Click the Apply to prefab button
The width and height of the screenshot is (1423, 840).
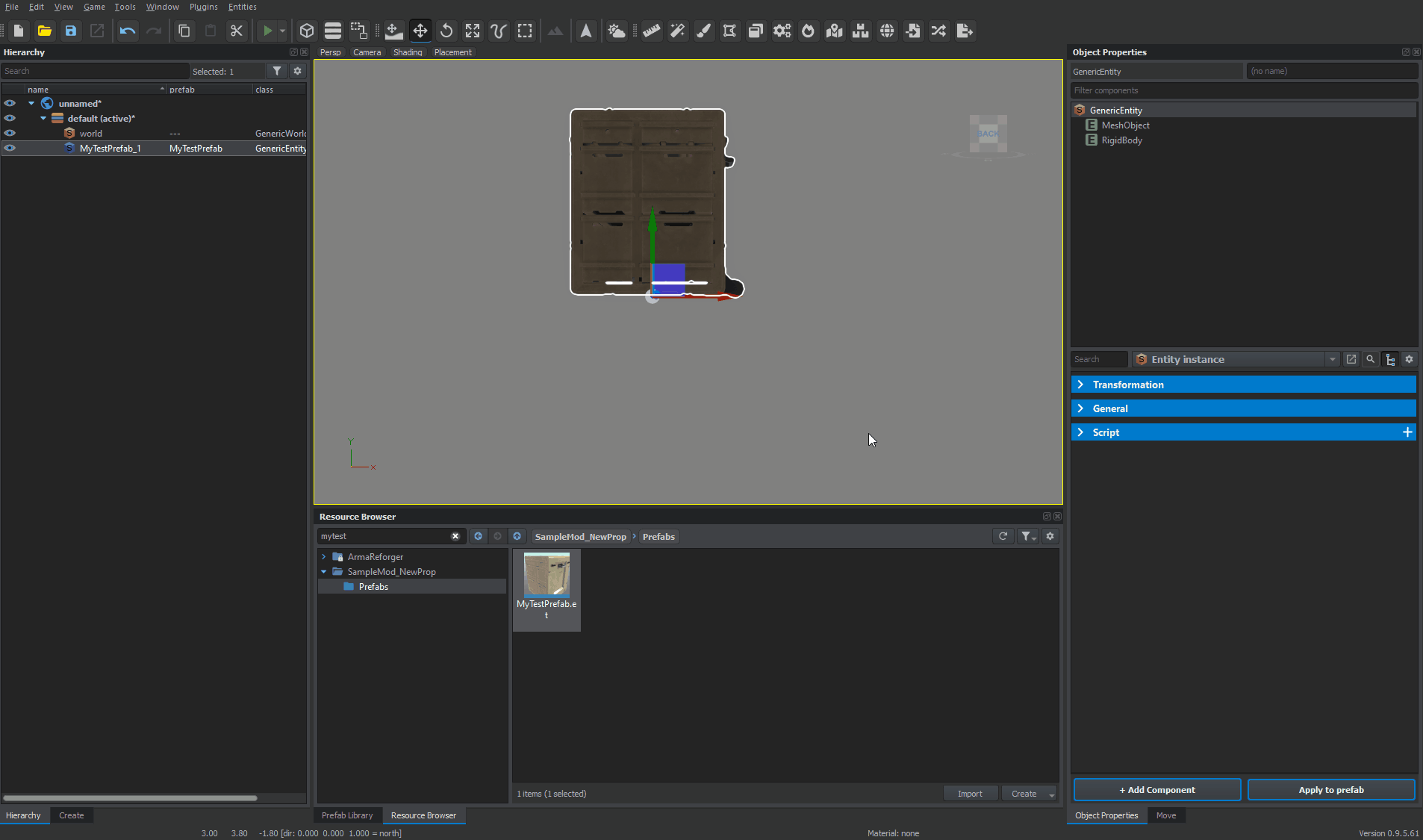(1330, 790)
